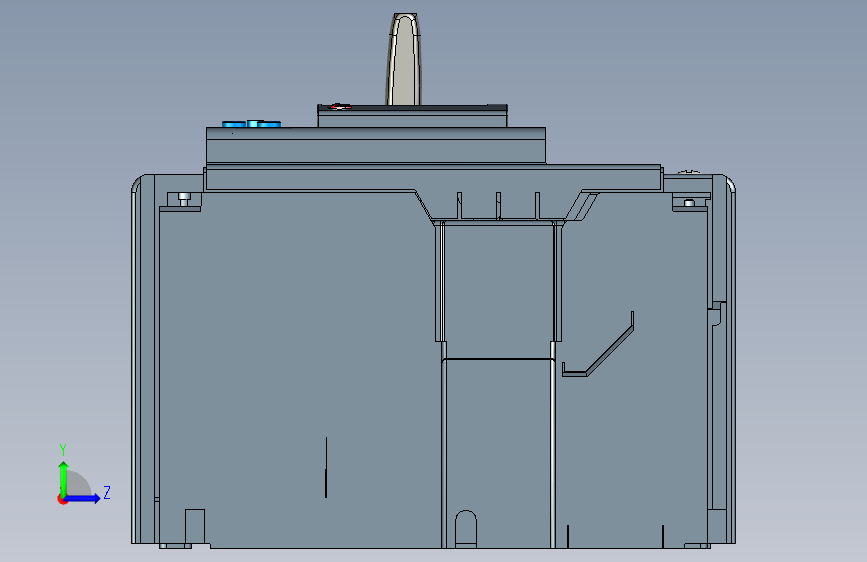Pick the arched slot at the bottom center of the housing
This screenshot has height=562, width=867.
466,529
